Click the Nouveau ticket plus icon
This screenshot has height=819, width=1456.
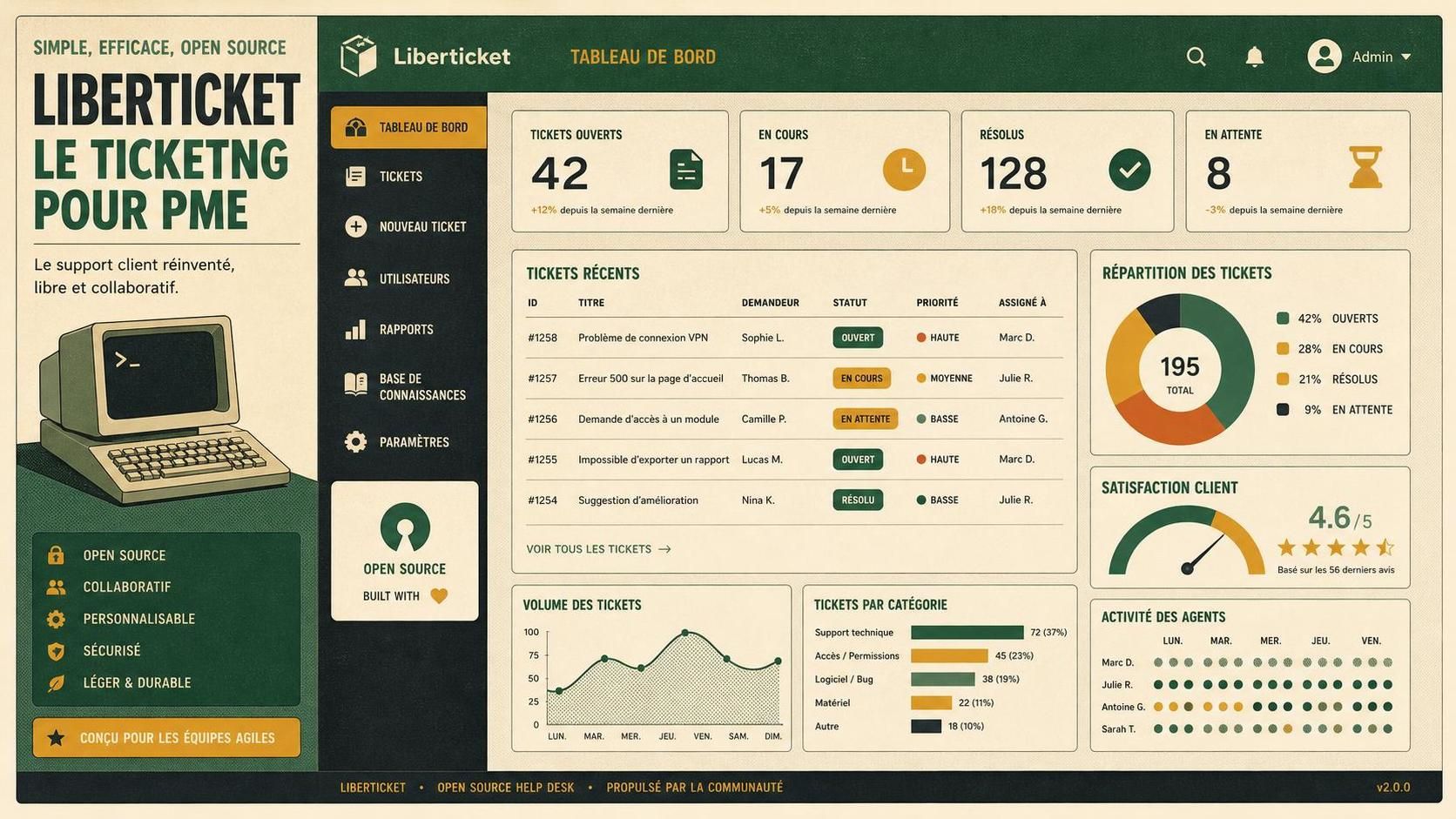(355, 226)
